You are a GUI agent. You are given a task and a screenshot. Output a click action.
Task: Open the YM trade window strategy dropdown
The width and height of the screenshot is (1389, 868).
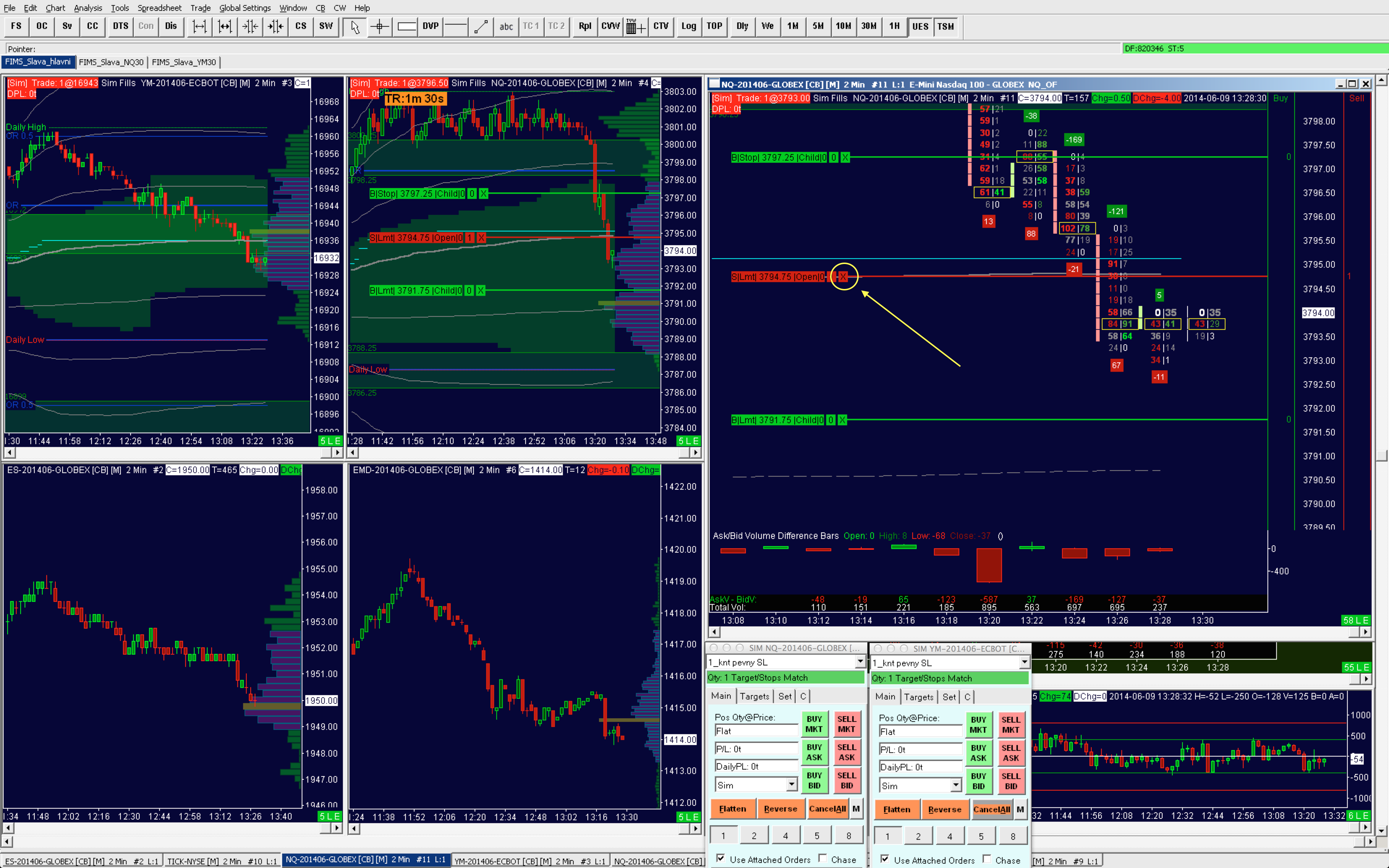click(1024, 663)
